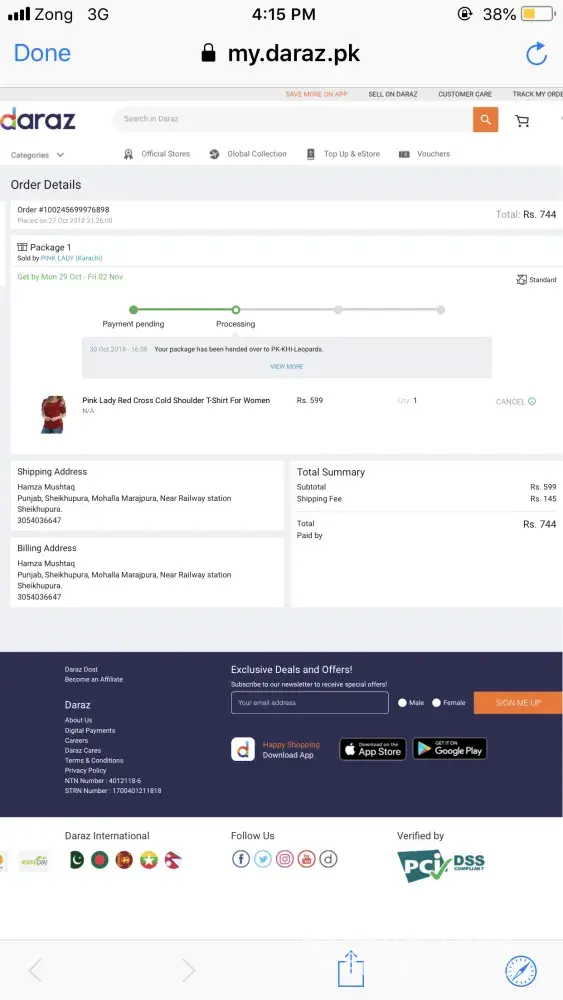Tap the Safari reload page icon
This screenshot has width=563, height=1000.
536,54
